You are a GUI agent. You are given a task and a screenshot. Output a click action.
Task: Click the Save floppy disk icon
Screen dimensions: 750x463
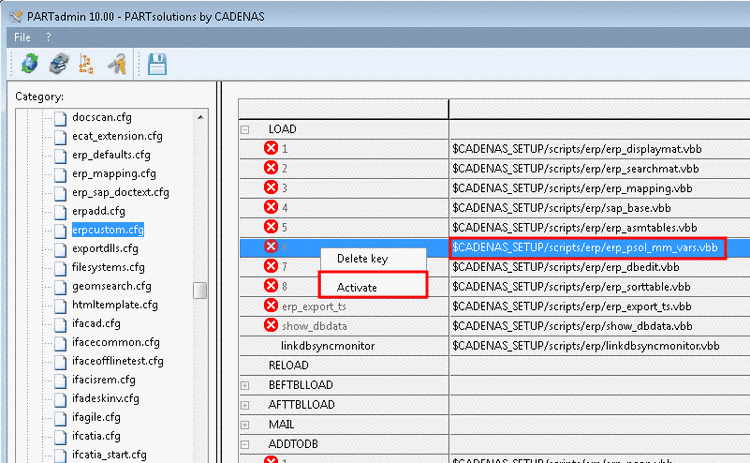click(x=157, y=64)
